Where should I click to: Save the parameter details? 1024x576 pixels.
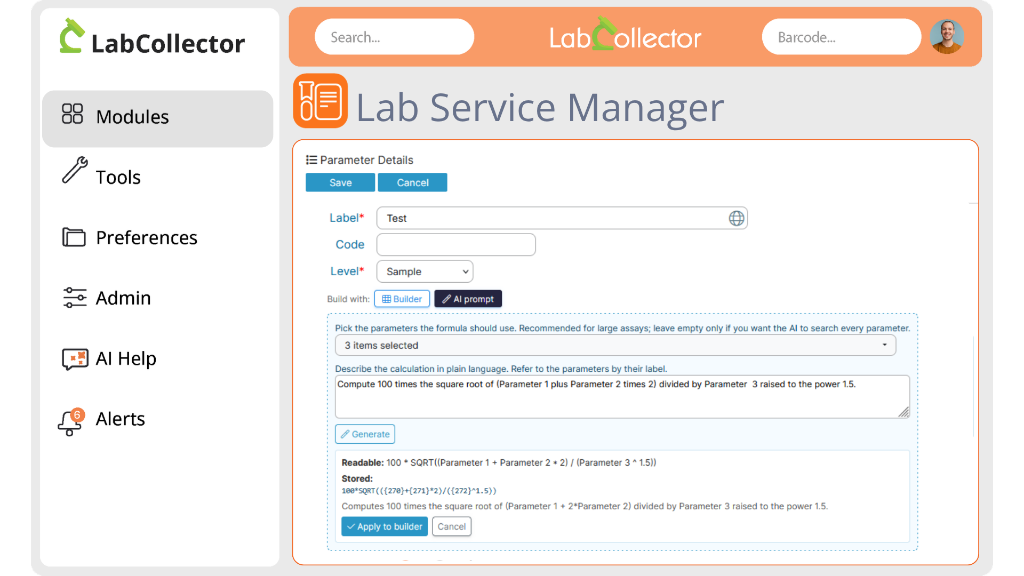pyautogui.click(x=340, y=183)
